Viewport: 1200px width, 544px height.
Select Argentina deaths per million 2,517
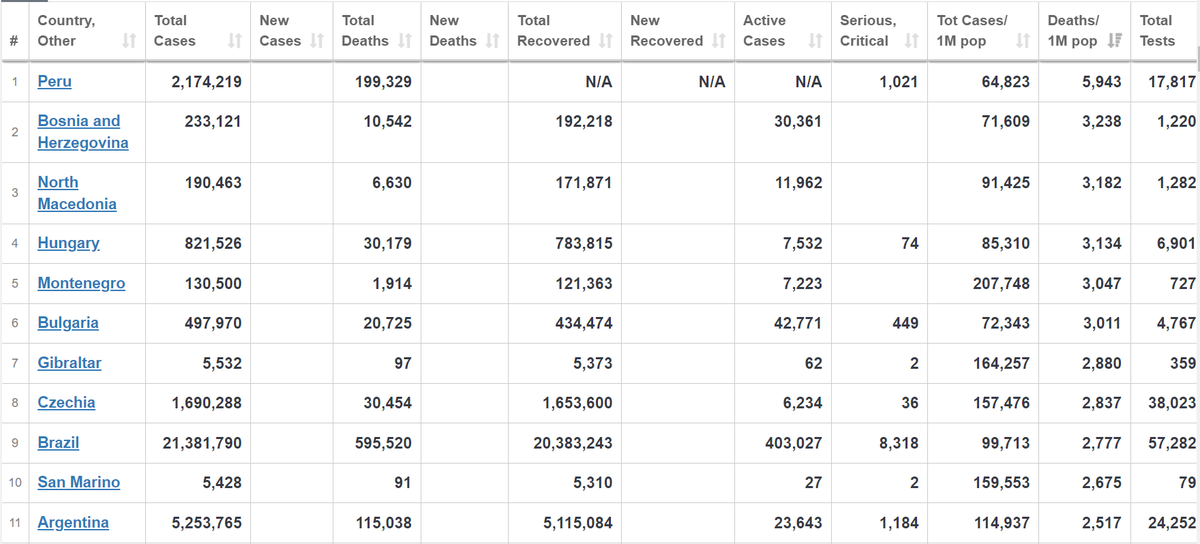click(x=1102, y=523)
